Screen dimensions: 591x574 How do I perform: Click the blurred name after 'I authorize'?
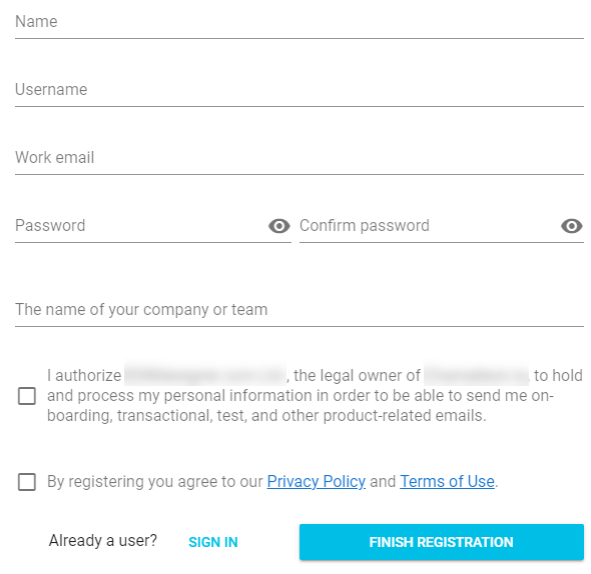click(205, 375)
